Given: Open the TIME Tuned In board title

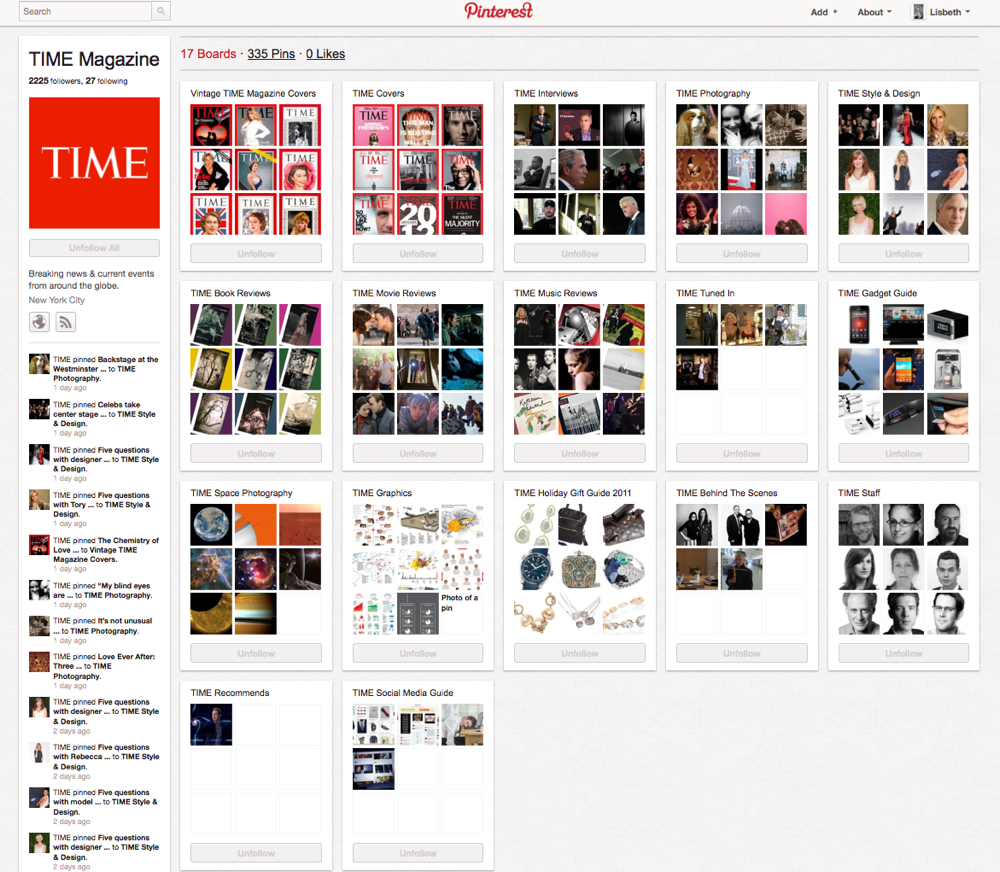Looking at the screenshot, I should pos(705,293).
